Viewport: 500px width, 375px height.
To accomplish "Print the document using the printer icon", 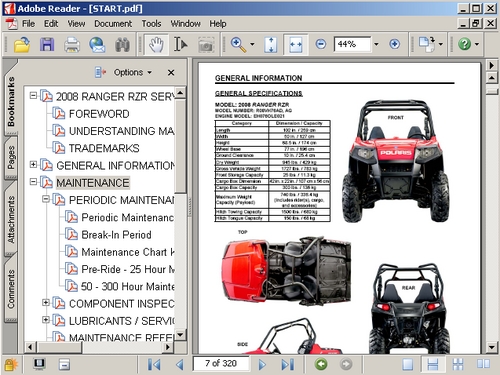I will click(72, 45).
